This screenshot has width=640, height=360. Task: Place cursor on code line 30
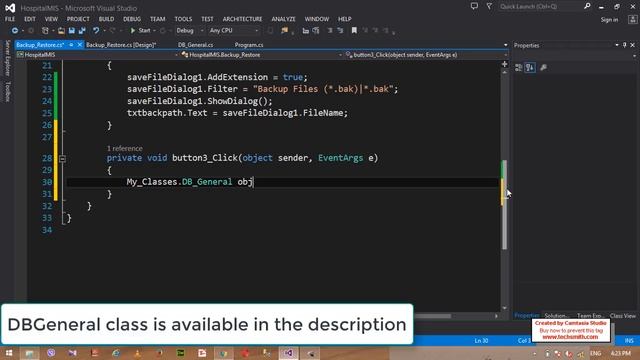[x=282, y=182]
